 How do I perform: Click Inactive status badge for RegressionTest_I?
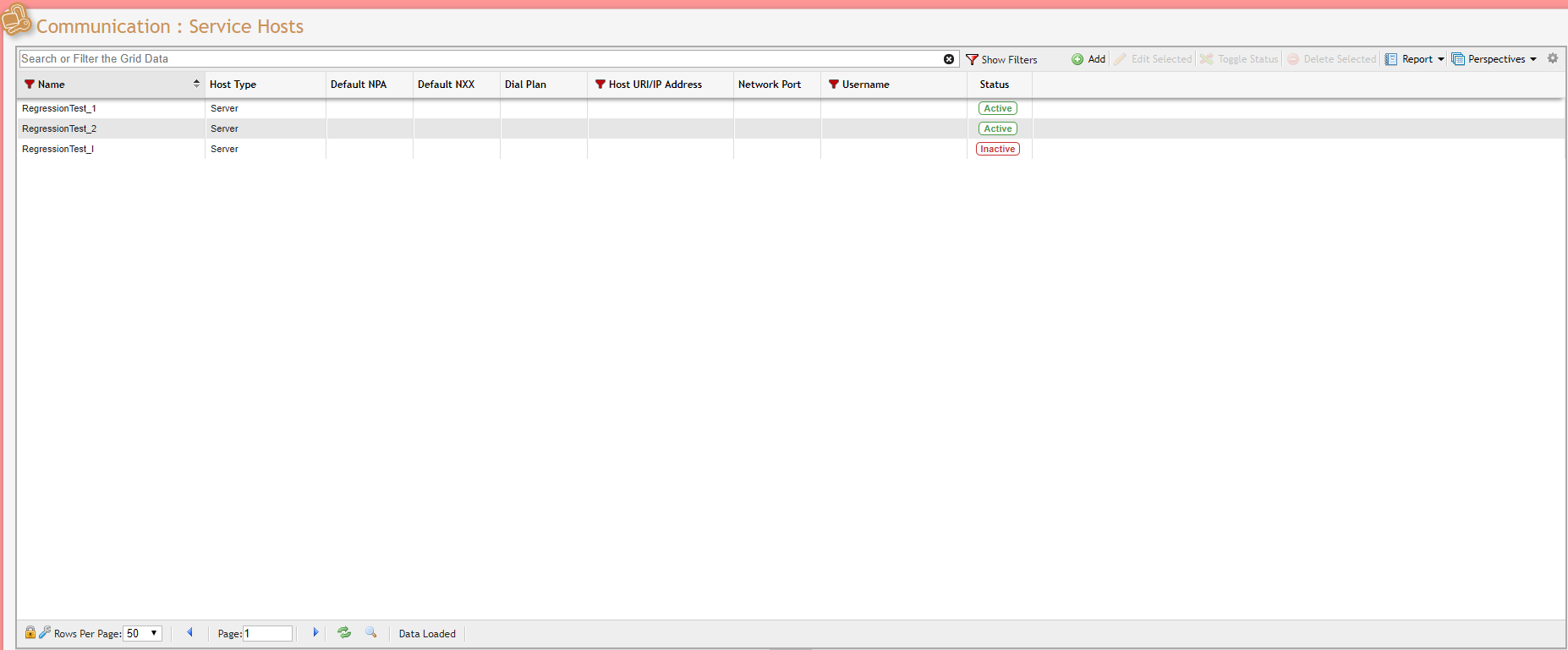click(997, 149)
